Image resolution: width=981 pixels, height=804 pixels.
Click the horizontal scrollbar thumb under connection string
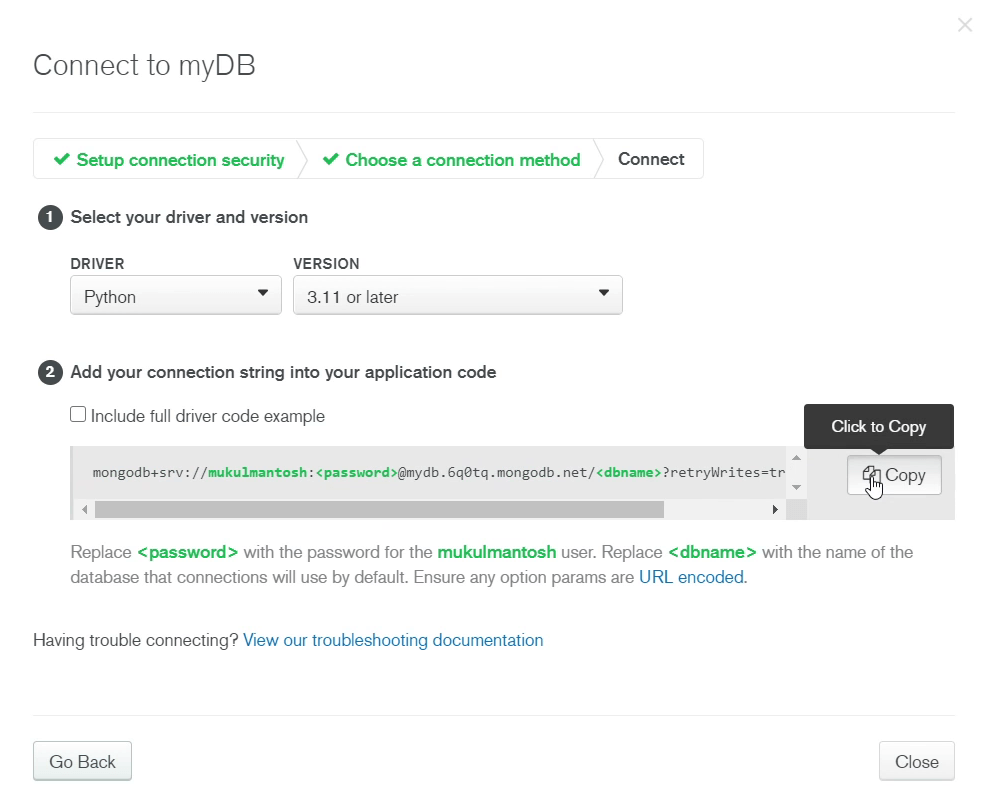pyautogui.click(x=378, y=510)
